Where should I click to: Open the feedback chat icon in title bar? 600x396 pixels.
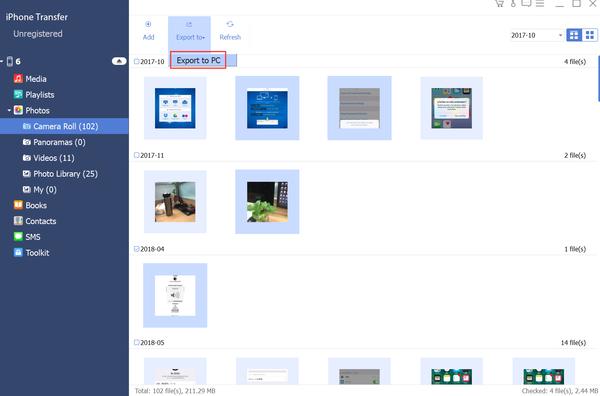[x=526, y=3]
